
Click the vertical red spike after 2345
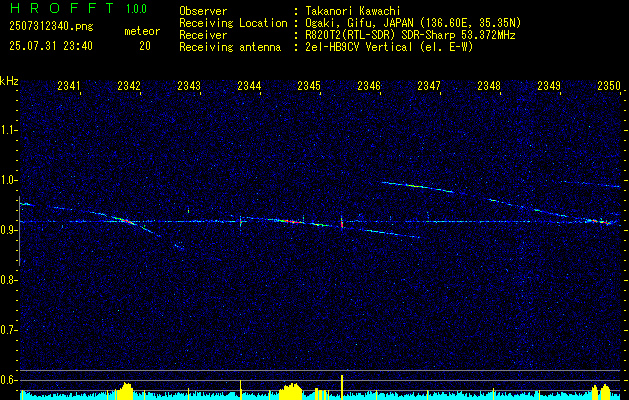(342, 223)
